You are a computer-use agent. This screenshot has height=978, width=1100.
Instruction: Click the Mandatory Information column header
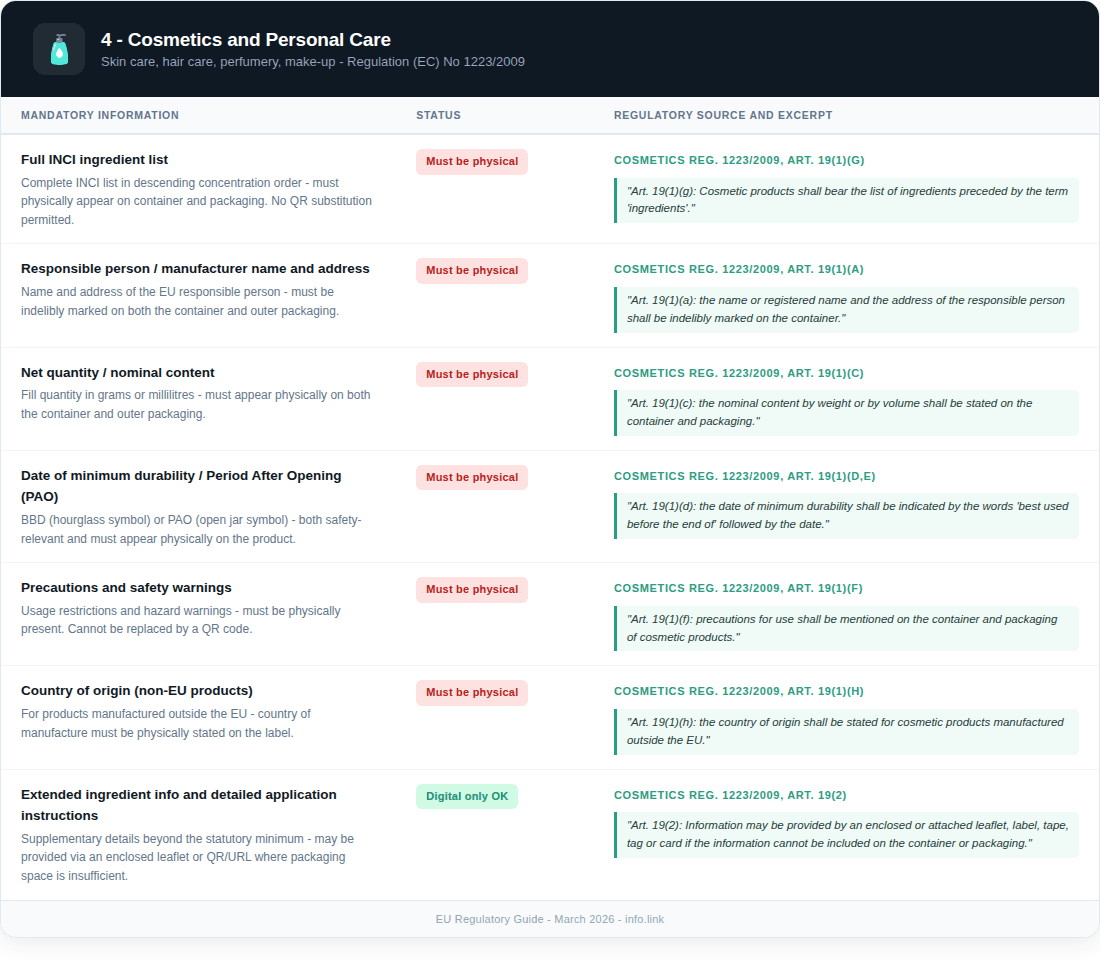(x=100, y=115)
